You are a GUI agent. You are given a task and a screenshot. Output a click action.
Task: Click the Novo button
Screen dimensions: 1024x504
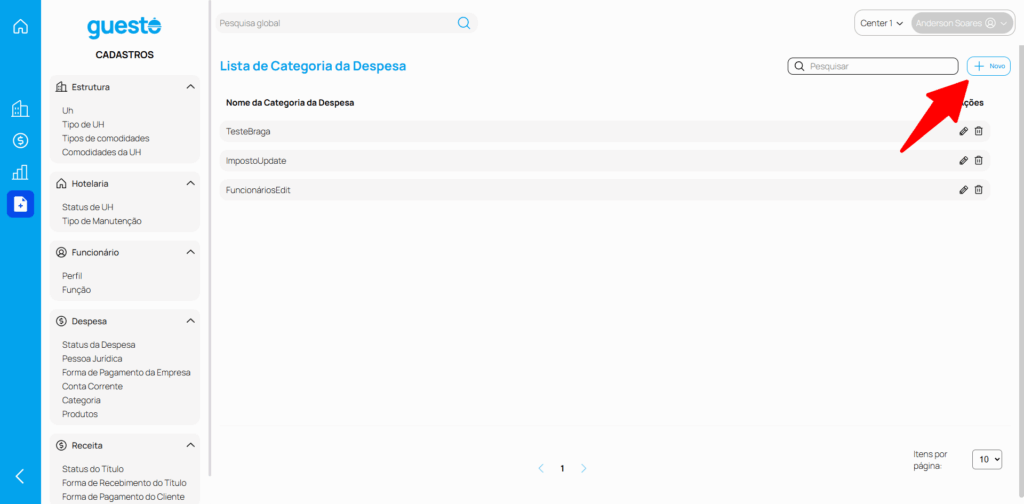pyautogui.click(x=988, y=66)
